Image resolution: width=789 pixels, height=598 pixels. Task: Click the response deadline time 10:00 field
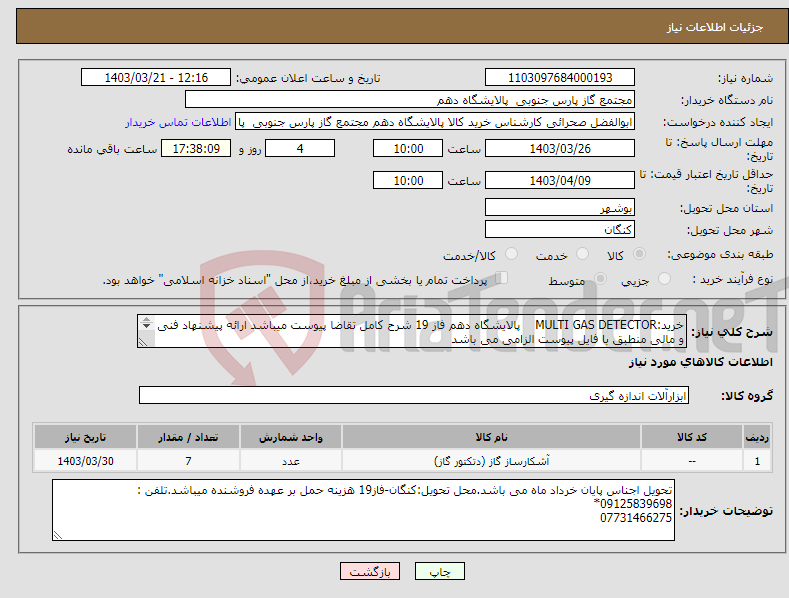click(x=408, y=148)
